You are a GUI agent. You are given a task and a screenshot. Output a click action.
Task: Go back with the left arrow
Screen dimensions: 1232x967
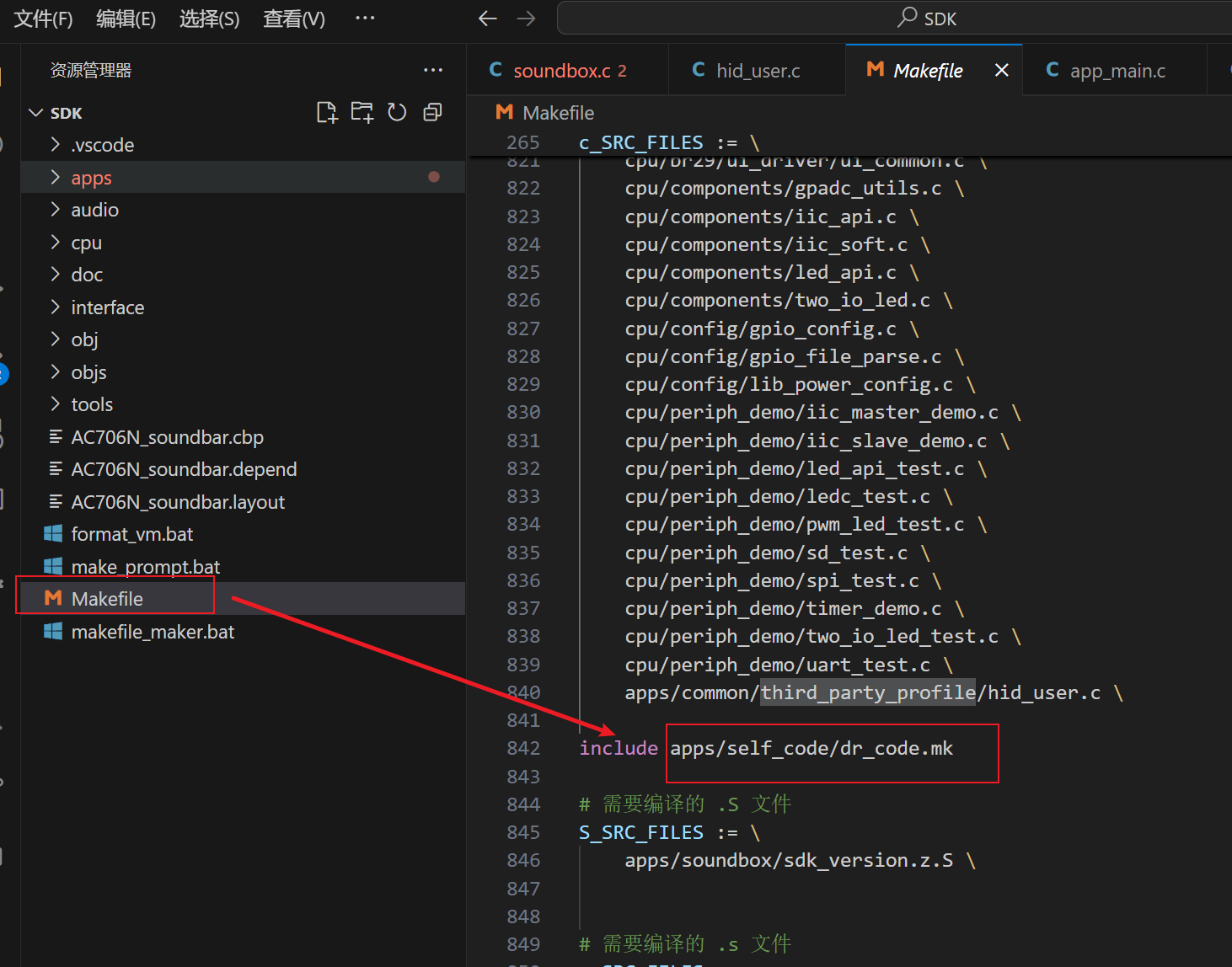pos(488,19)
